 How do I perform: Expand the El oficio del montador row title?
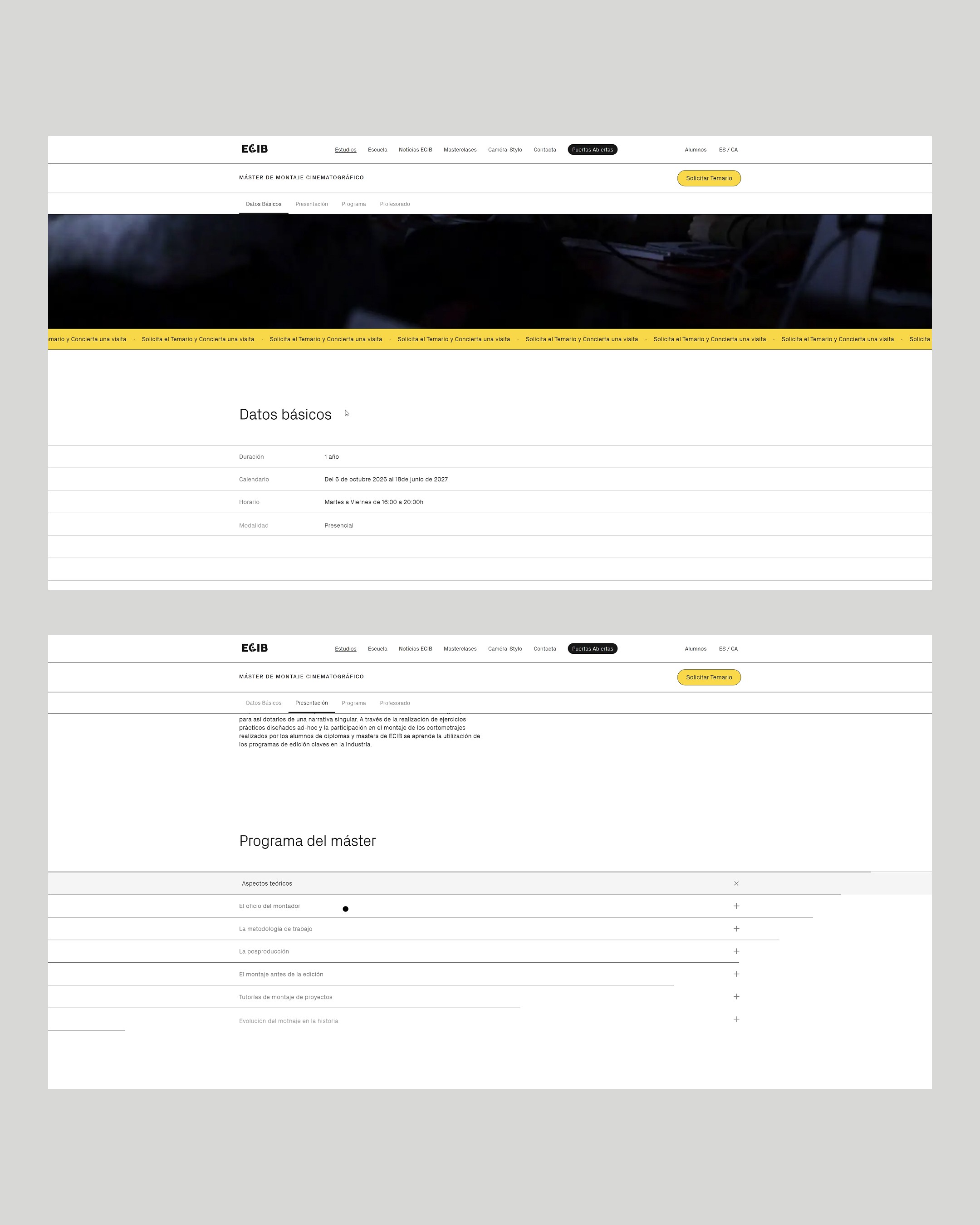269,906
